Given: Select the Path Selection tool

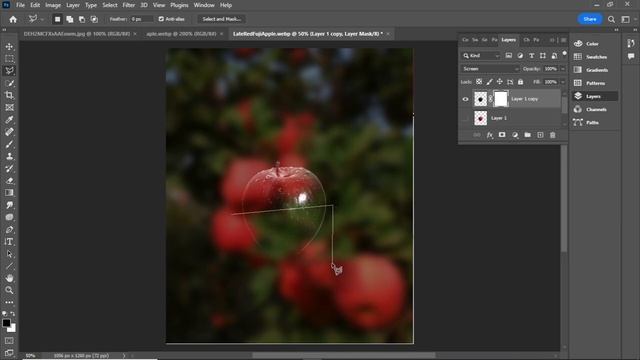Looking at the screenshot, I should click(x=9, y=254).
